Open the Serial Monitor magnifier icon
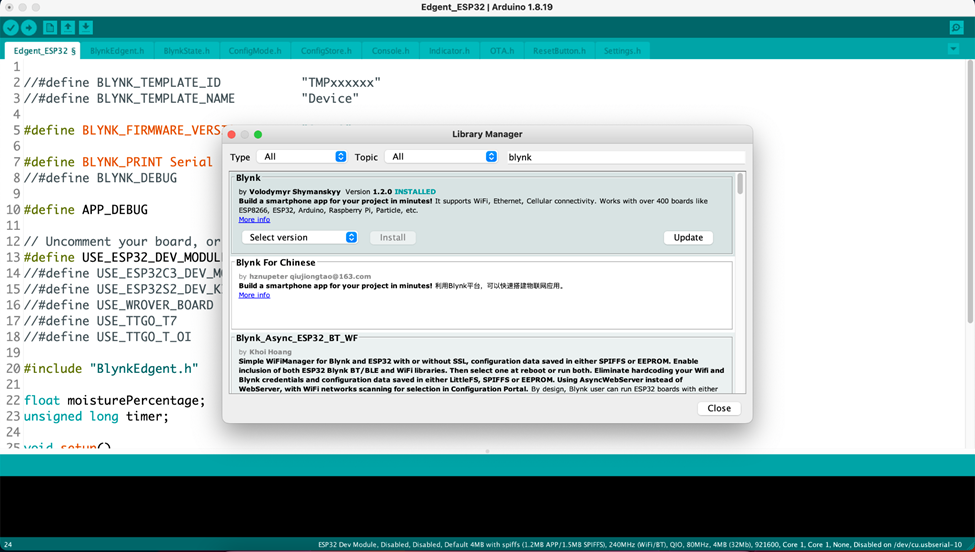The height and width of the screenshot is (552, 975). pyautogui.click(x=956, y=27)
